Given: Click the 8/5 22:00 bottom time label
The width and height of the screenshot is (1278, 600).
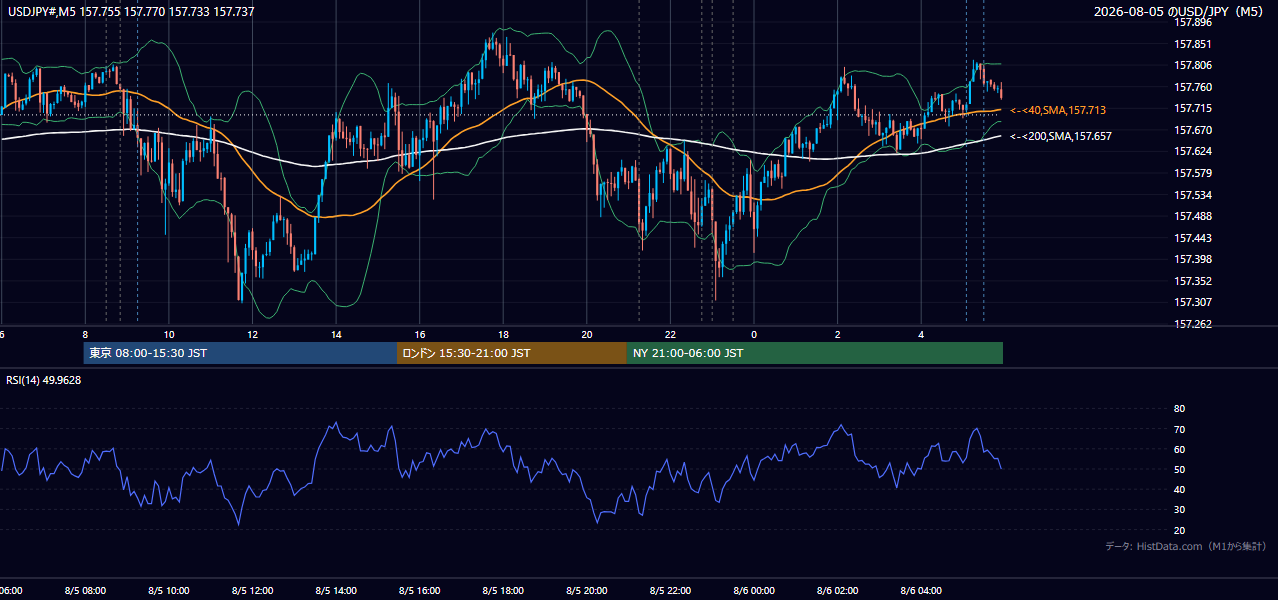Looking at the screenshot, I should click(x=670, y=591).
